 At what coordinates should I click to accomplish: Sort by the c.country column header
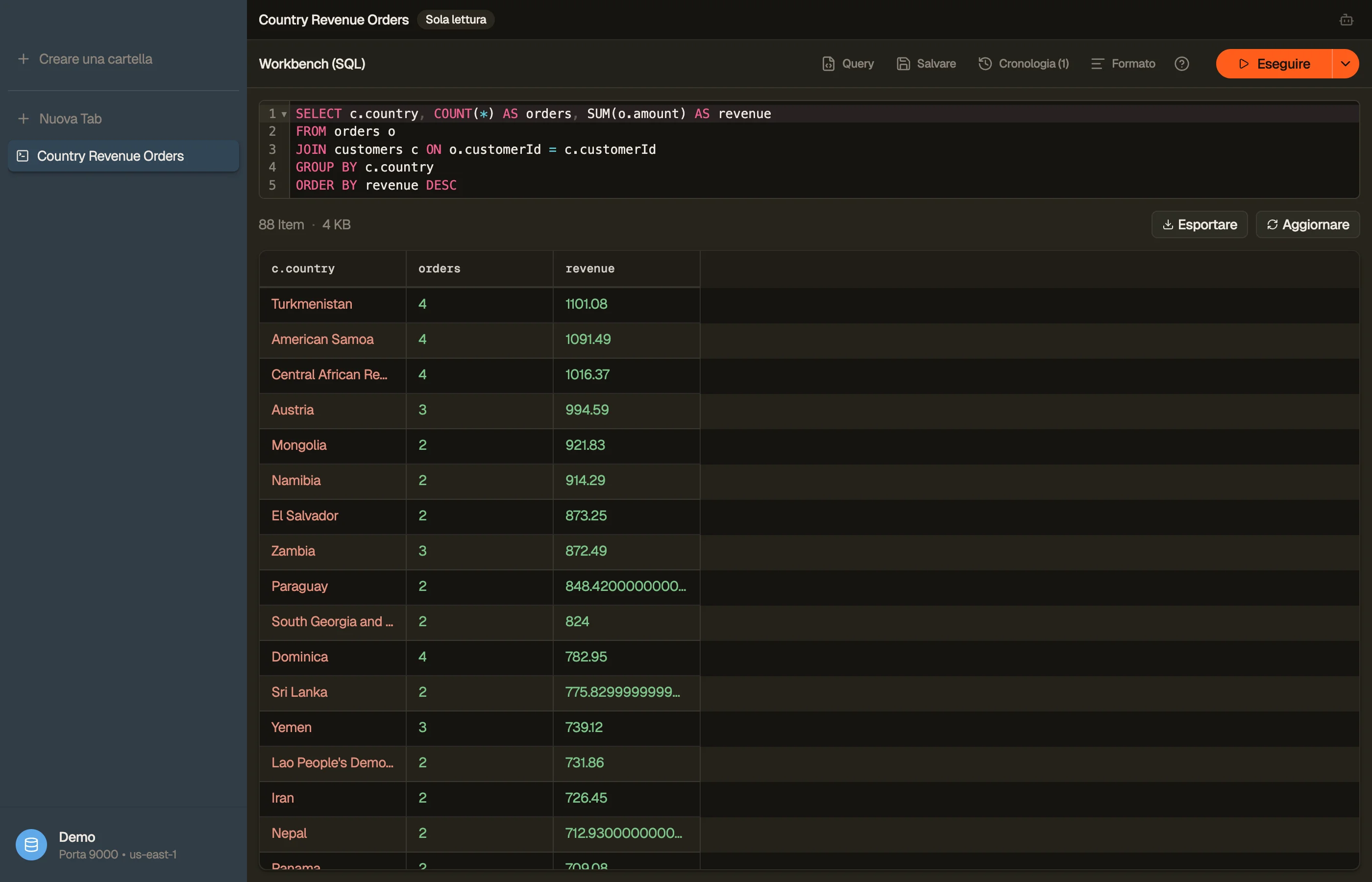333,269
